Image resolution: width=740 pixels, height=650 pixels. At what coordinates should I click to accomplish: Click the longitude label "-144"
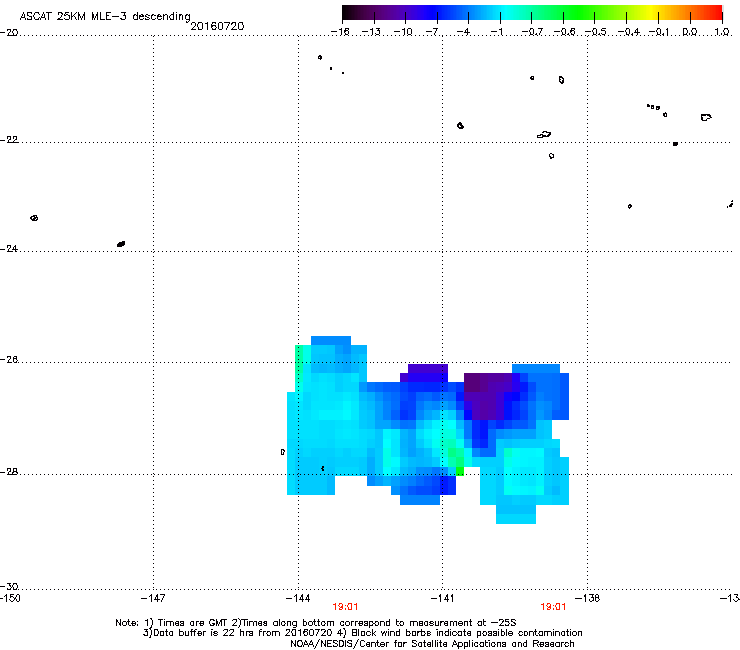(x=298, y=598)
